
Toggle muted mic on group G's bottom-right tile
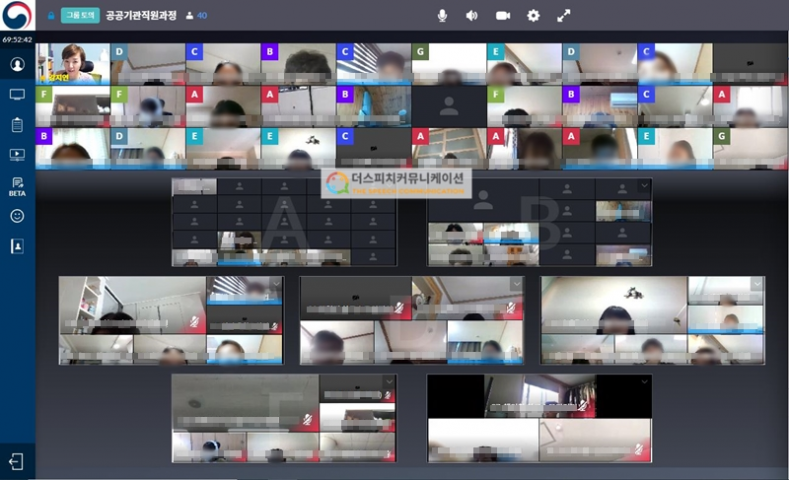[640, 449]
